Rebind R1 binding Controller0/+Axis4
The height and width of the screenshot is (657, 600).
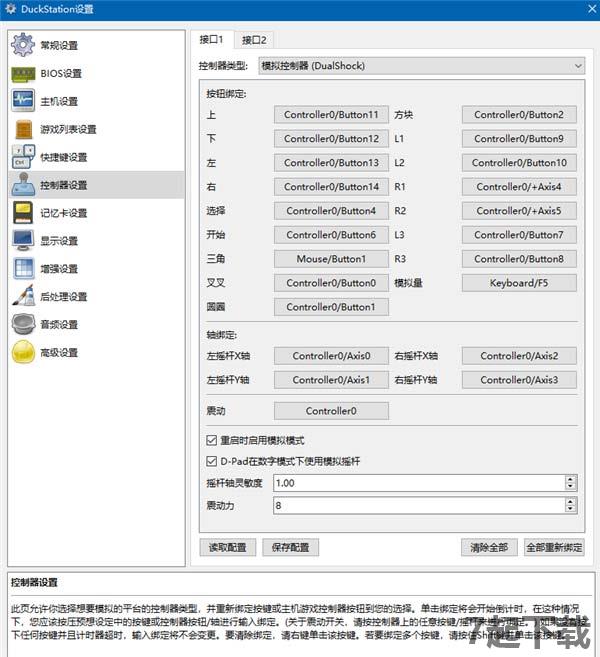click(519, 187)
